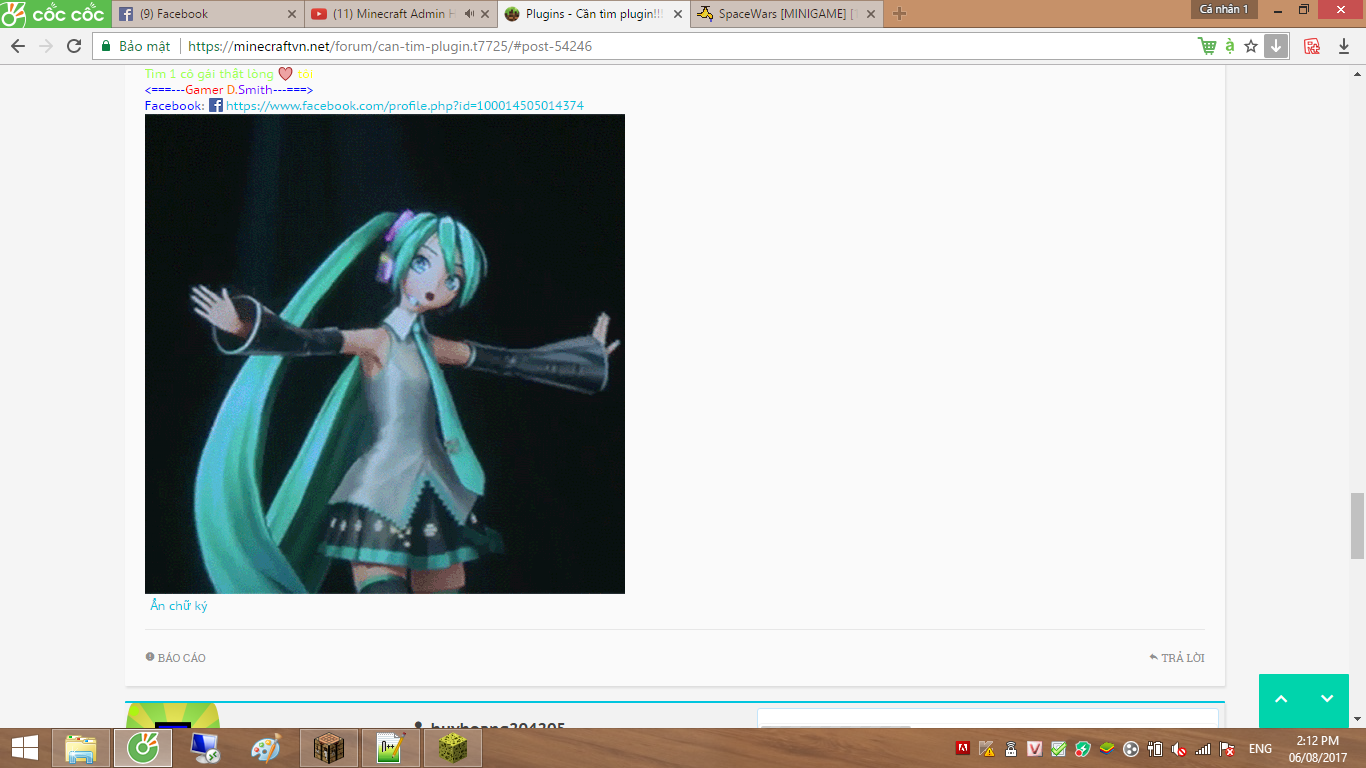Open the network signal bars tray icon

tap(1203, 749)
